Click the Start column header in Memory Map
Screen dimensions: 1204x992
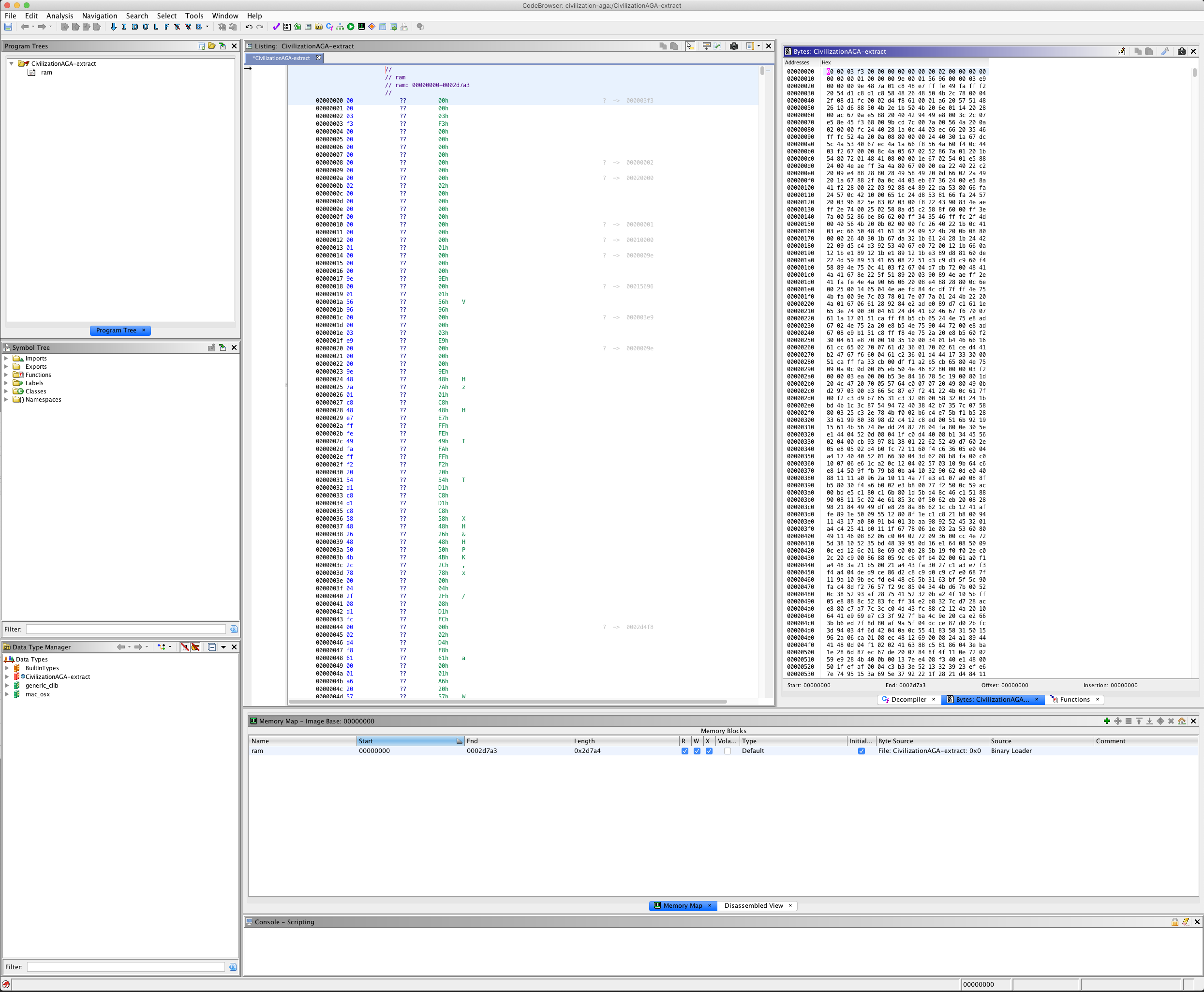(410, 741)
